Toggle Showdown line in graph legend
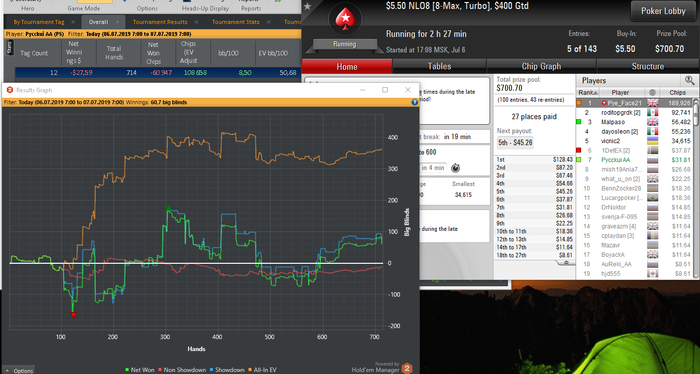The width and height of the screenshot is (700, 374). (x=227, y=370)
